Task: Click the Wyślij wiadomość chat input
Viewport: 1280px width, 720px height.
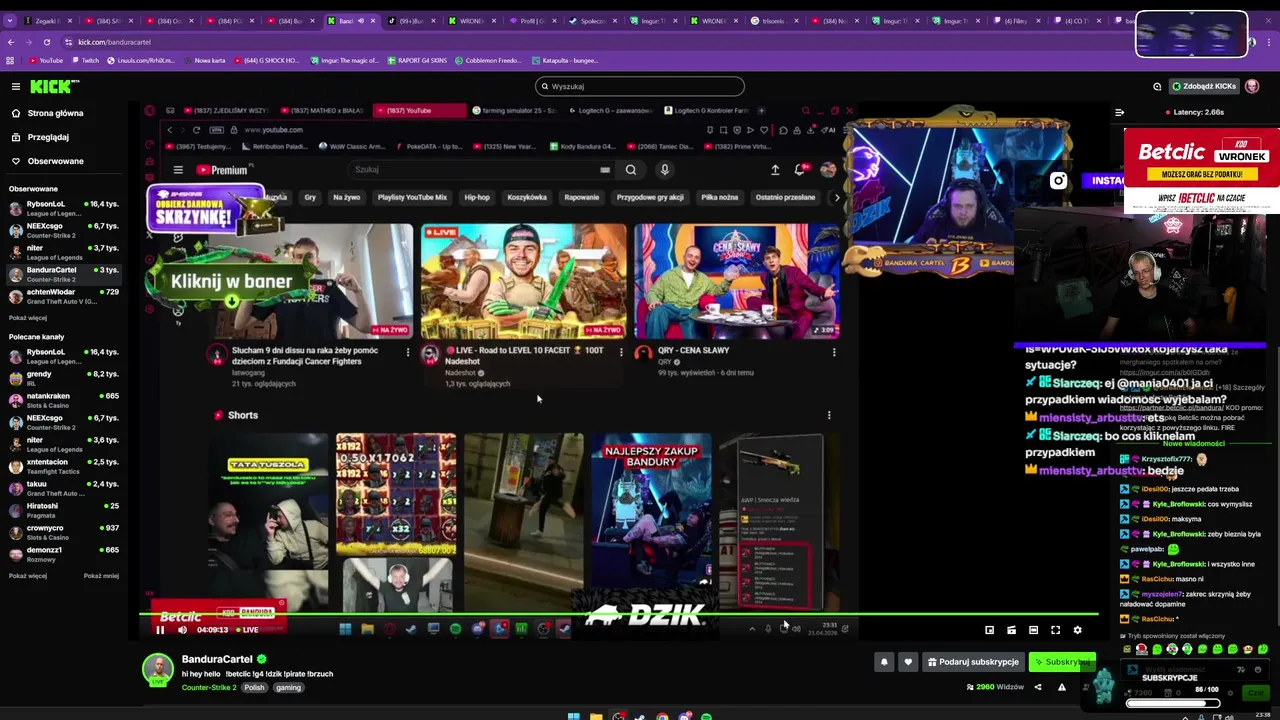Action: tap(1194, 670)
